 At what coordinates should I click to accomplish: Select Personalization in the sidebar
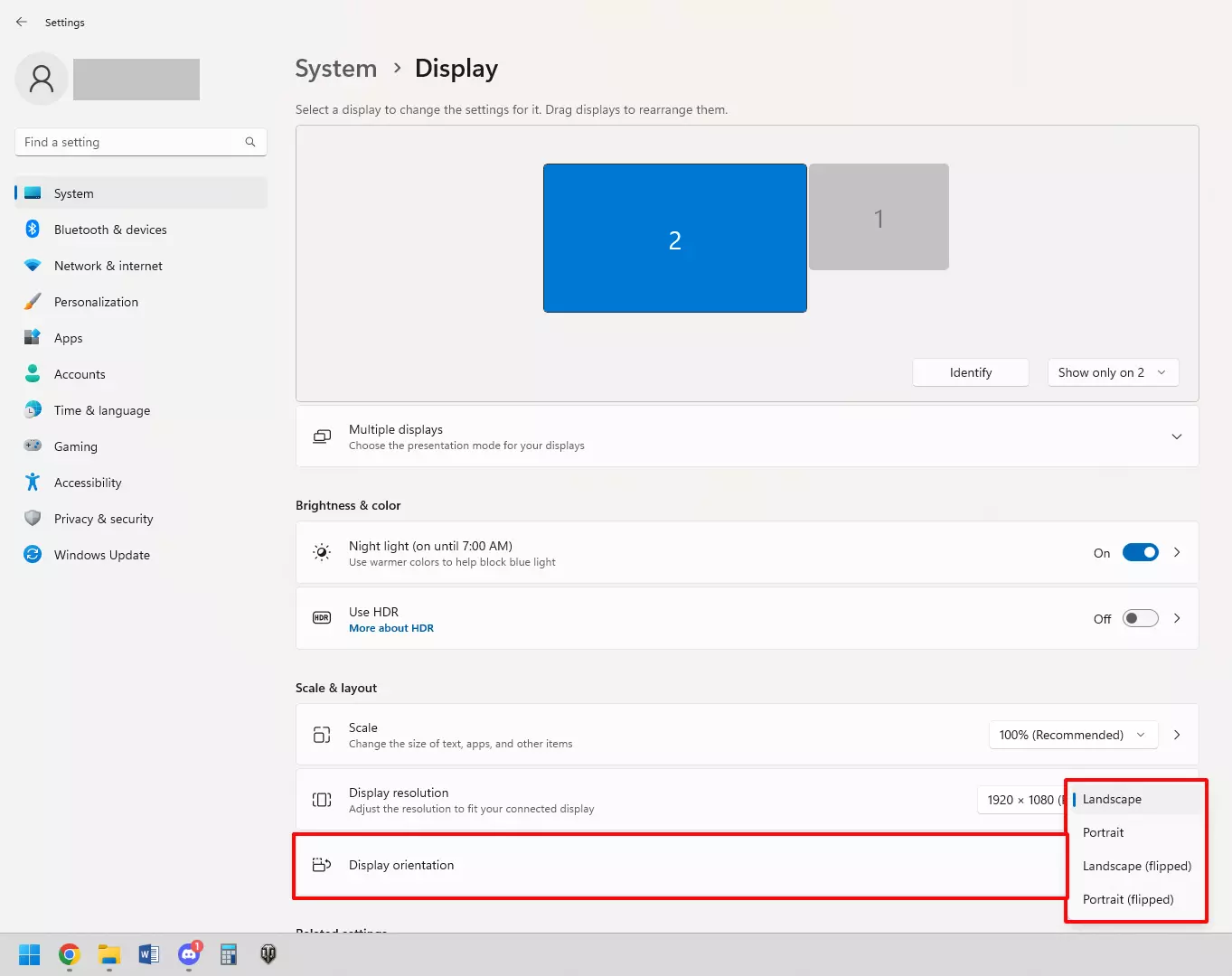[x=97, y=301]
